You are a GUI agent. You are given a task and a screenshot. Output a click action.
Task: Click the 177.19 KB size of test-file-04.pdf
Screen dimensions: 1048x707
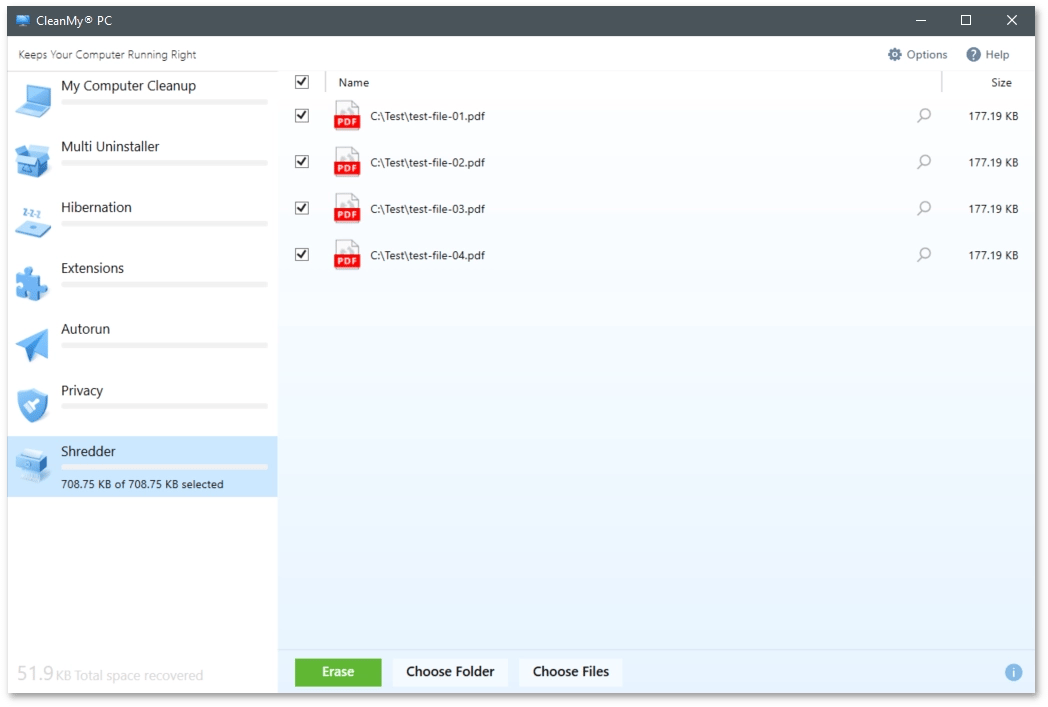pyautogui.click(x=993, y=255)
